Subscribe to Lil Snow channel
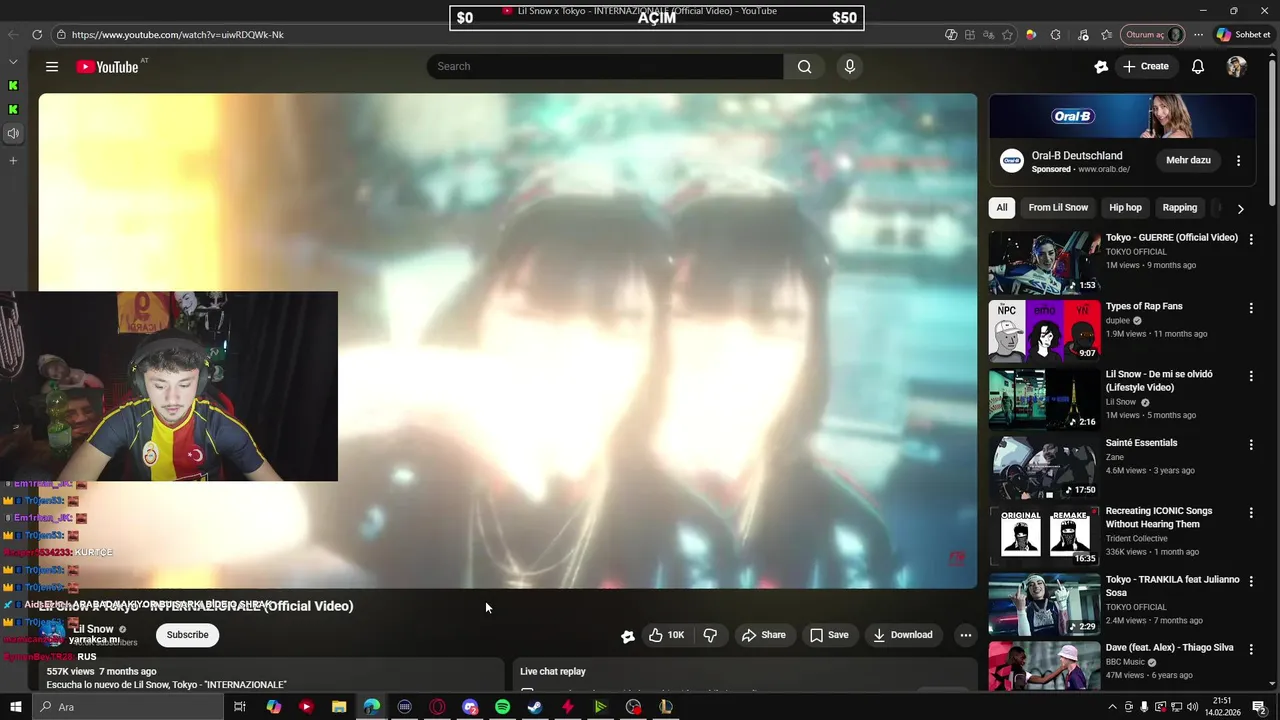The height and width of the screenshot is (720, 1280). [x=187, y=635]
